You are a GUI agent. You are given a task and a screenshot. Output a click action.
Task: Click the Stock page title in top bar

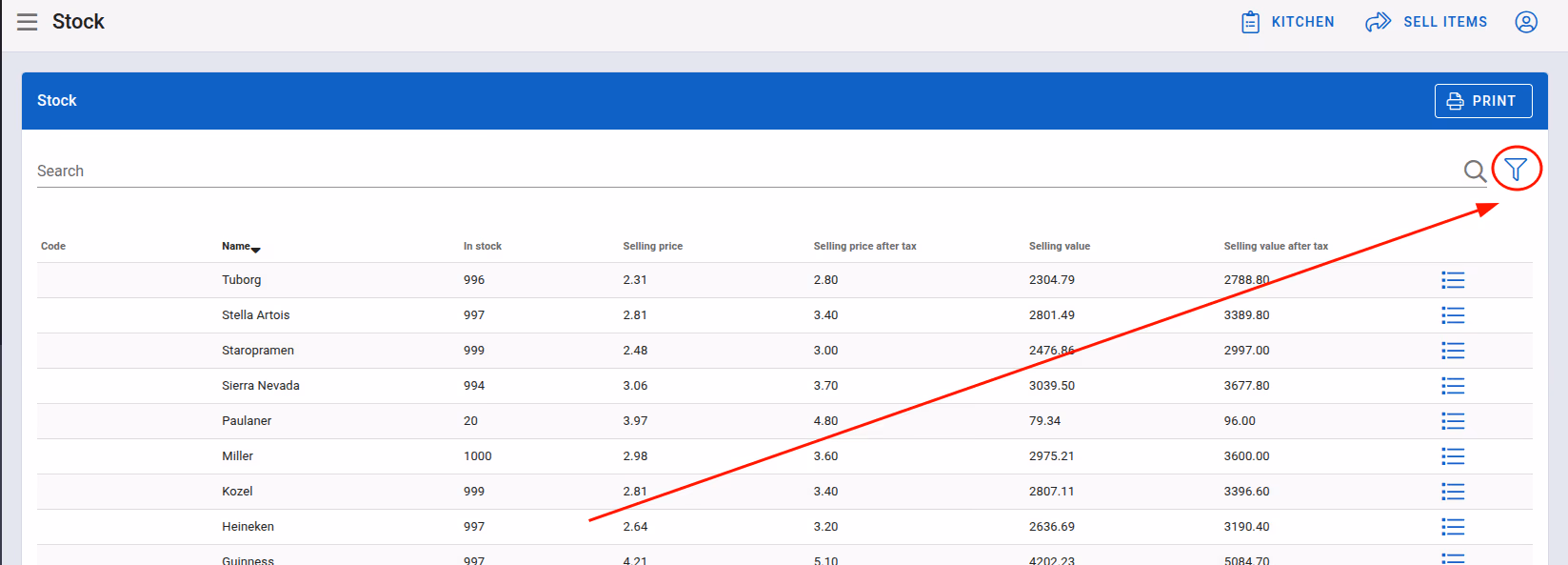click(78, 22)
